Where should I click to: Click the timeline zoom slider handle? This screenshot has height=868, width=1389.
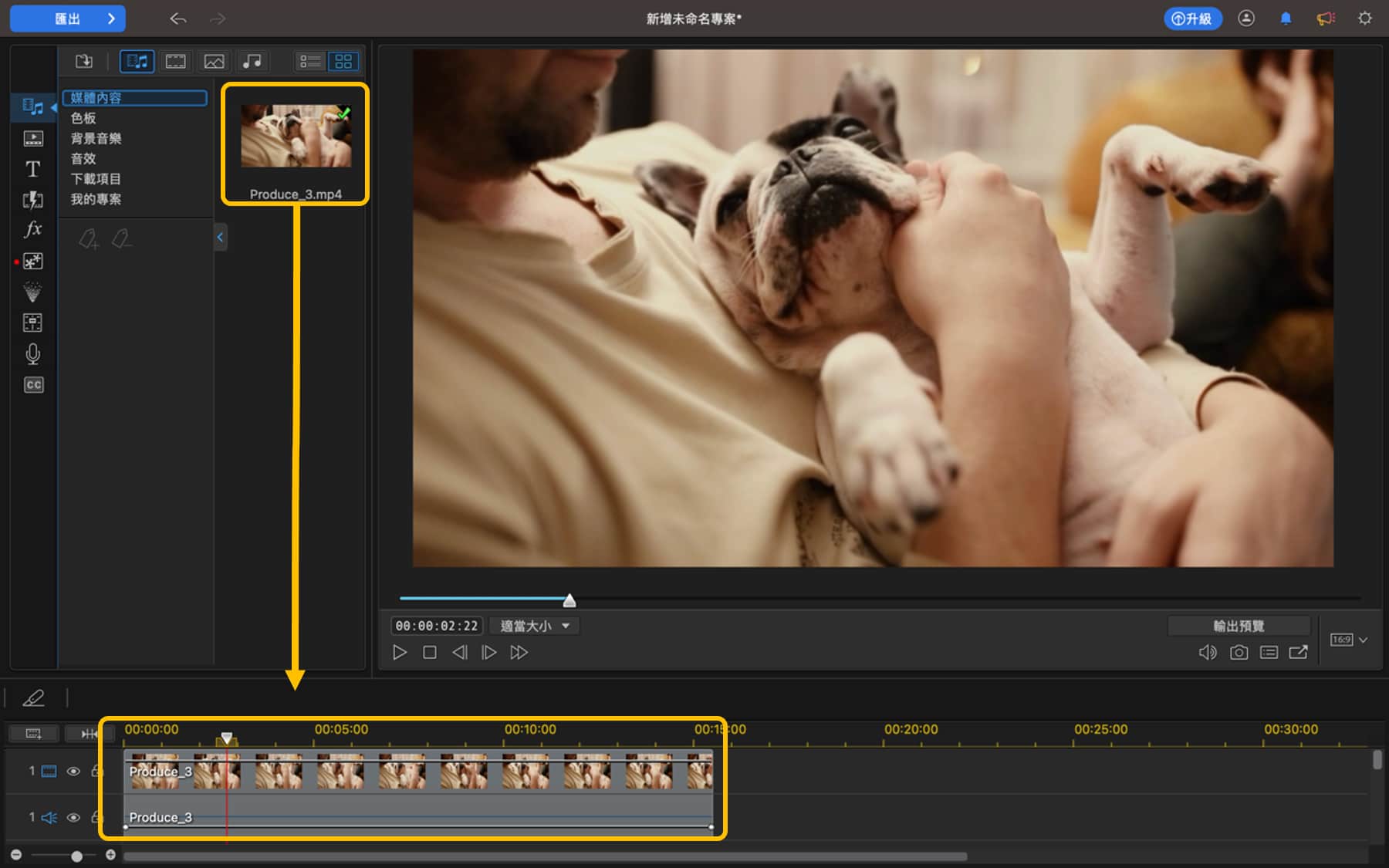coord(76,856)
